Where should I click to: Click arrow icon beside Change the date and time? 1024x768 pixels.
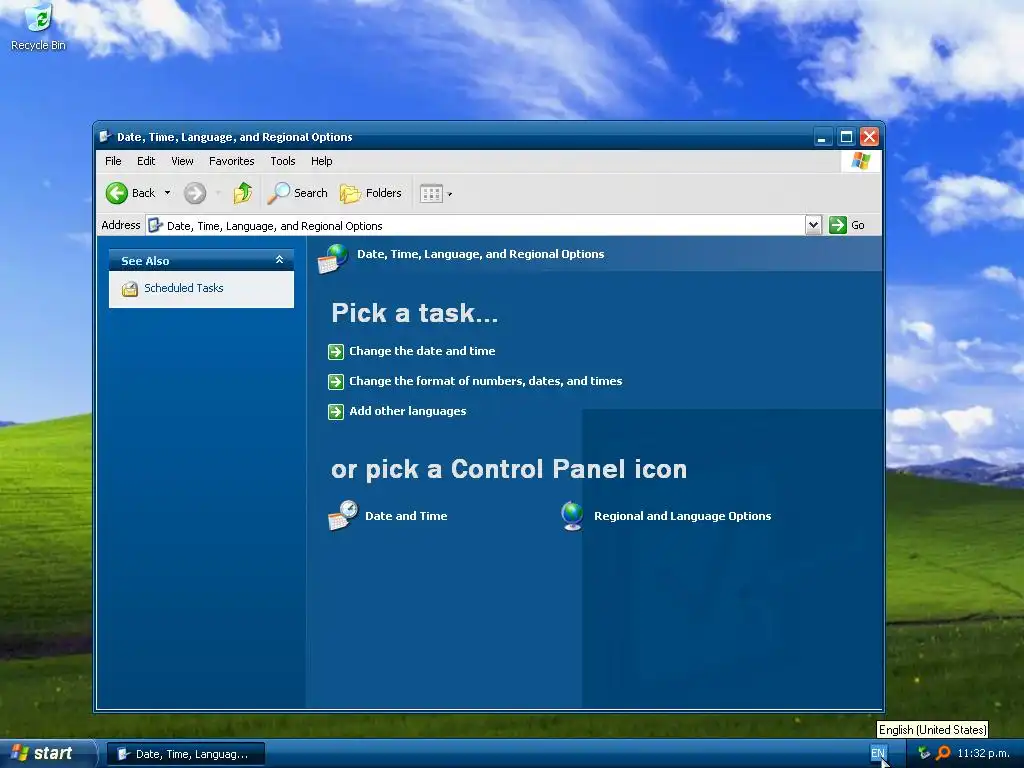pyautogui.click(x=336, y=352)
